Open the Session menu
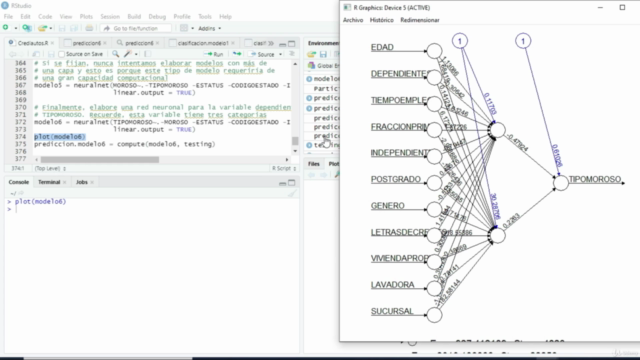Viewport: 640px width, 360px height. (x=110, y=17)
